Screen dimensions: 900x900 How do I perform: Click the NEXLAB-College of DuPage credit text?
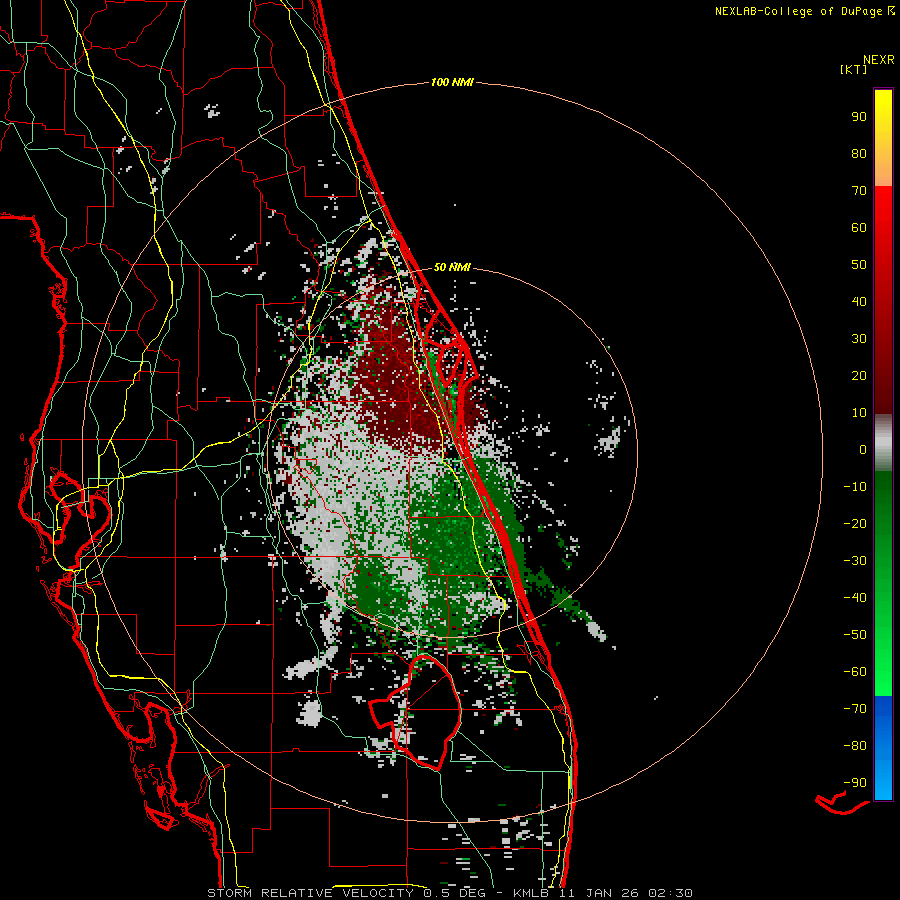tap(804, 11)
